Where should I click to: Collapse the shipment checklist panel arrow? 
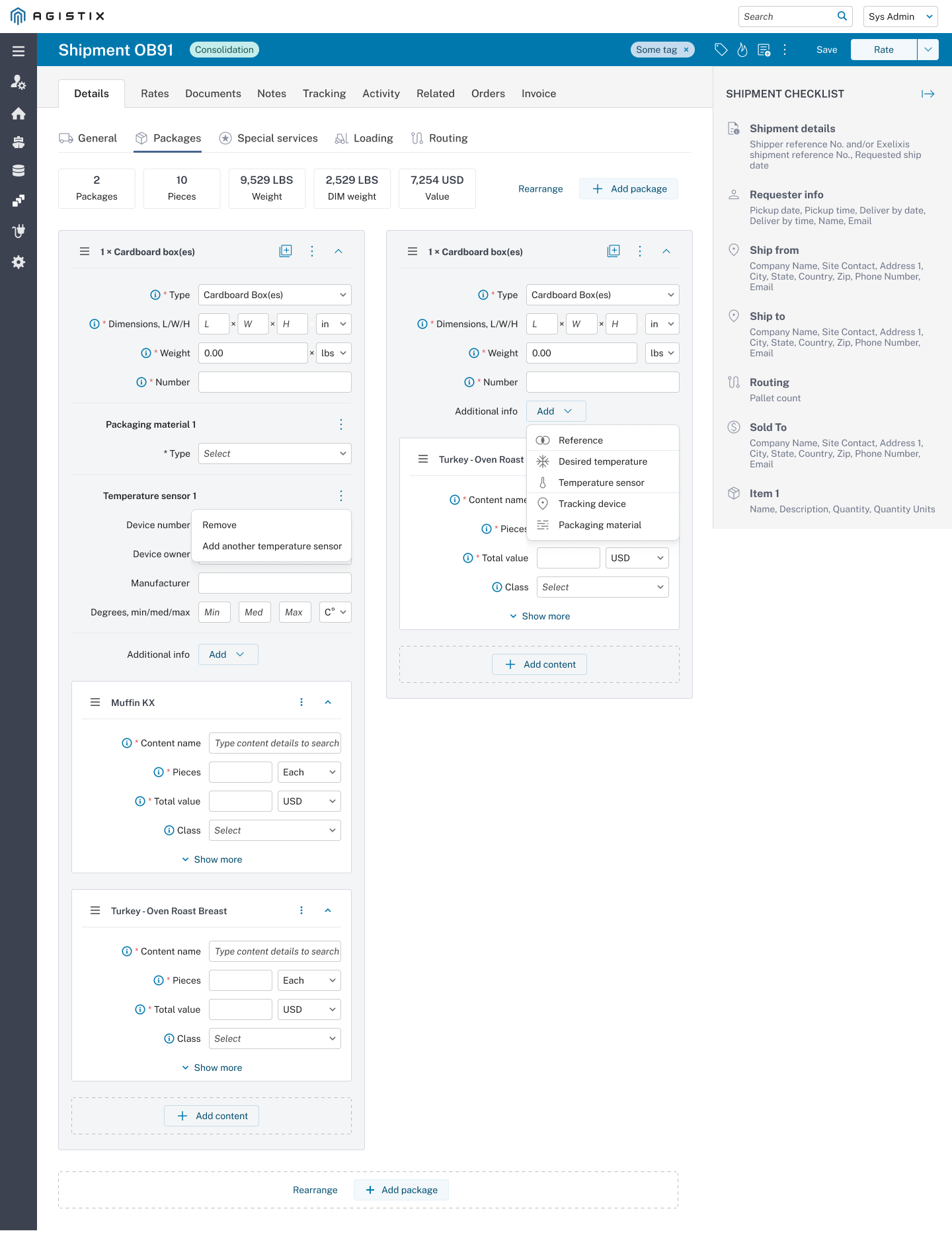(928, 94)
